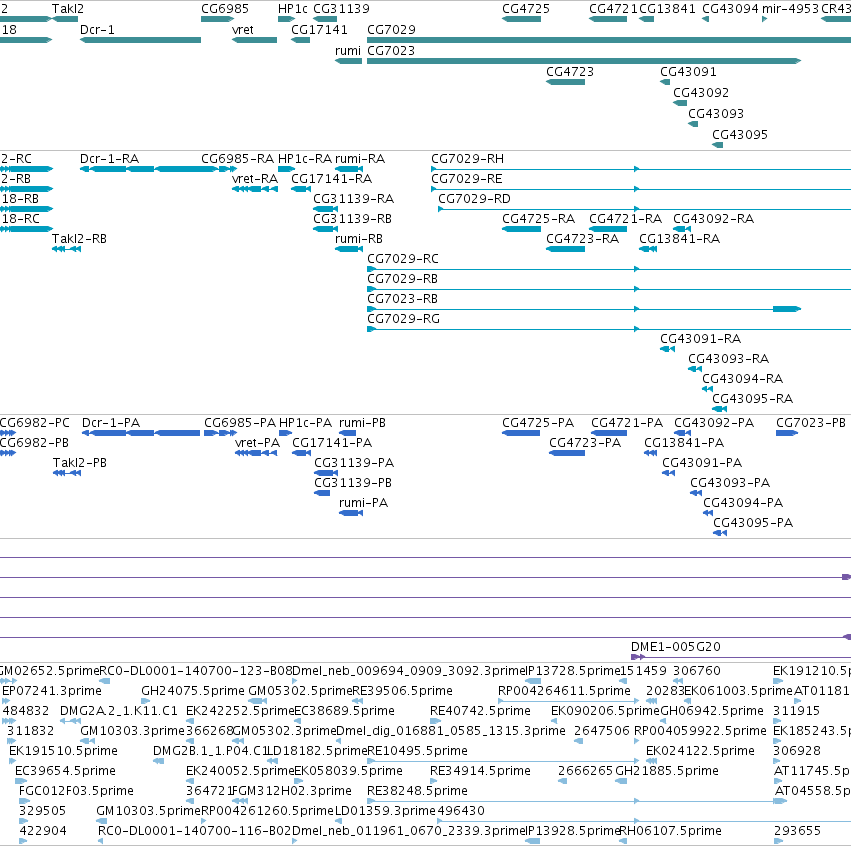This screenshot has height=846, width=851.
Task: Select the Takl2 gene label
Action: tap(68, 9)
